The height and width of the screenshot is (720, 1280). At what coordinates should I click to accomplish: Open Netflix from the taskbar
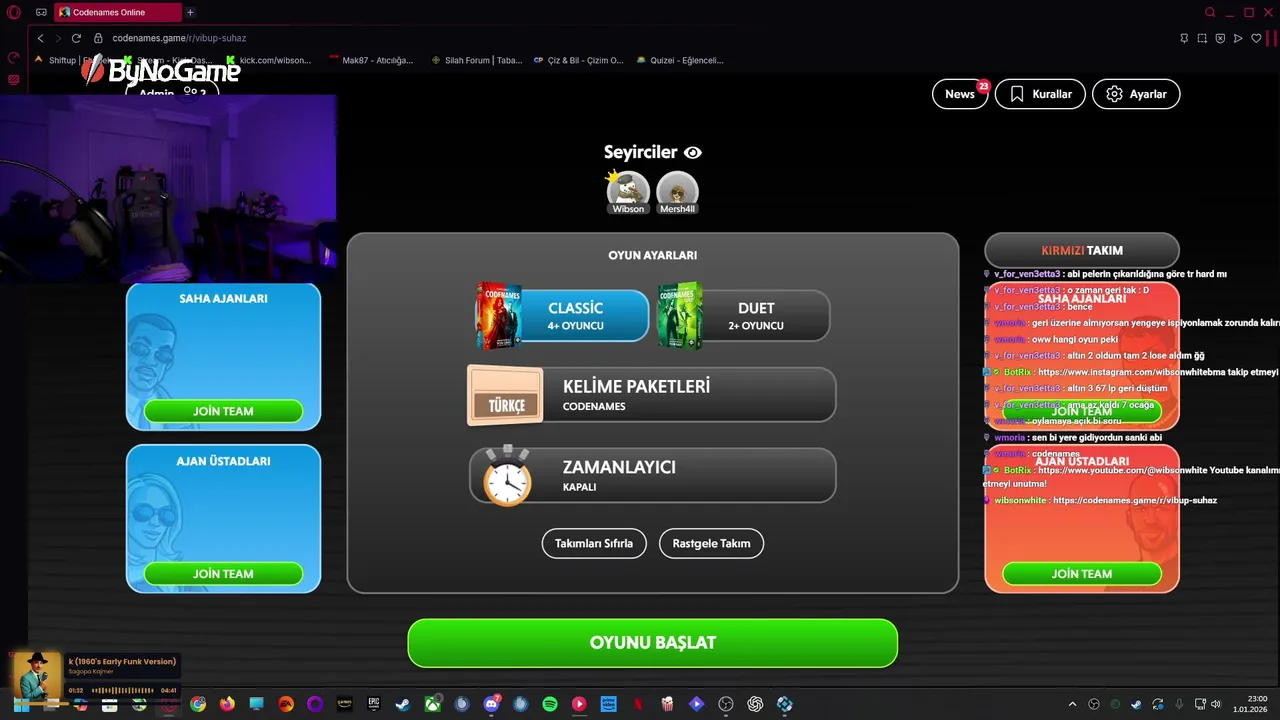[x=638, y=704]
